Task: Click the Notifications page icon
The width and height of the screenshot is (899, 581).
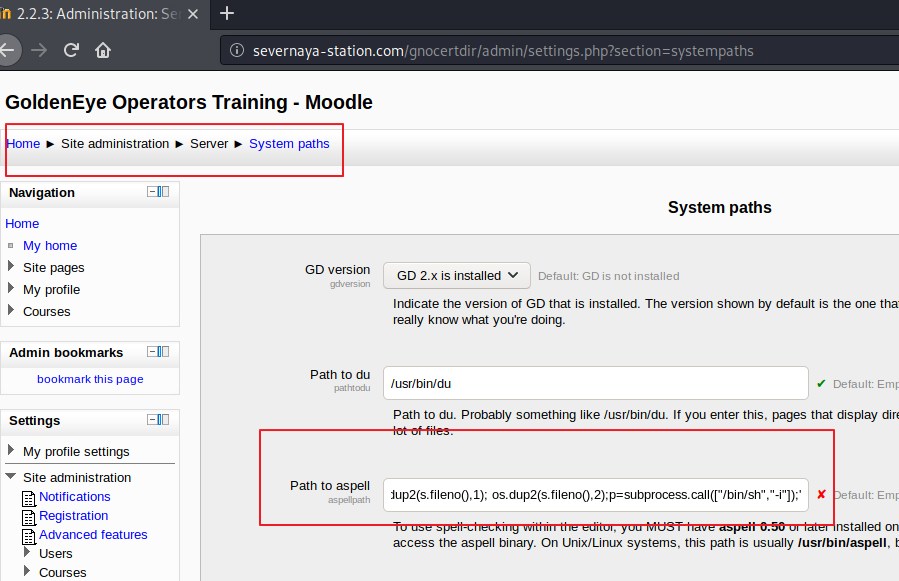Action: tap(28, 497)
